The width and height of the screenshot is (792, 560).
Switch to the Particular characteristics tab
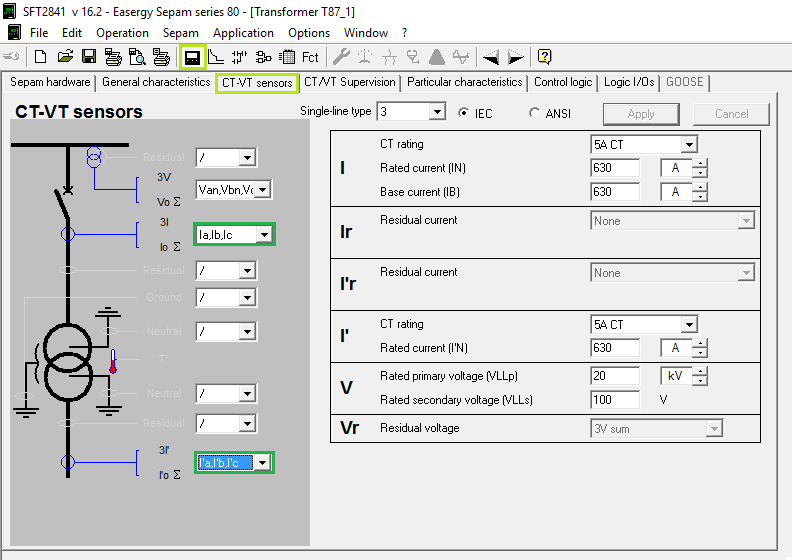point(465,82)
